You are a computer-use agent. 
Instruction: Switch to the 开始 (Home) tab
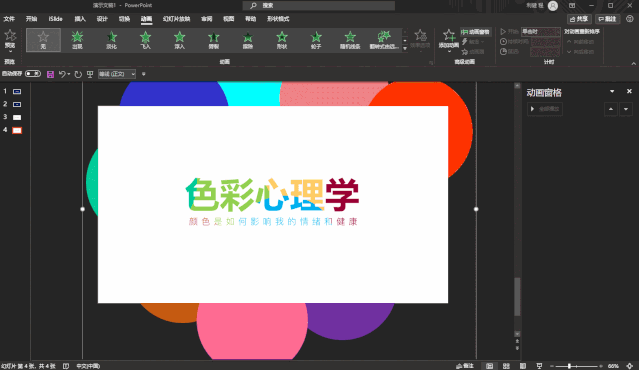click(x=31, y=19)
